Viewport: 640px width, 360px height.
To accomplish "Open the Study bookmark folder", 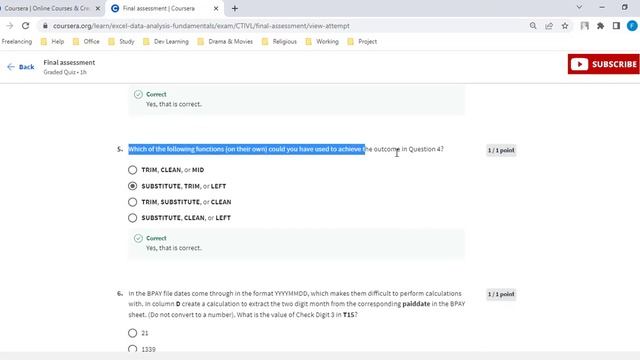I will pyautogui.click(x=121, y=42).
